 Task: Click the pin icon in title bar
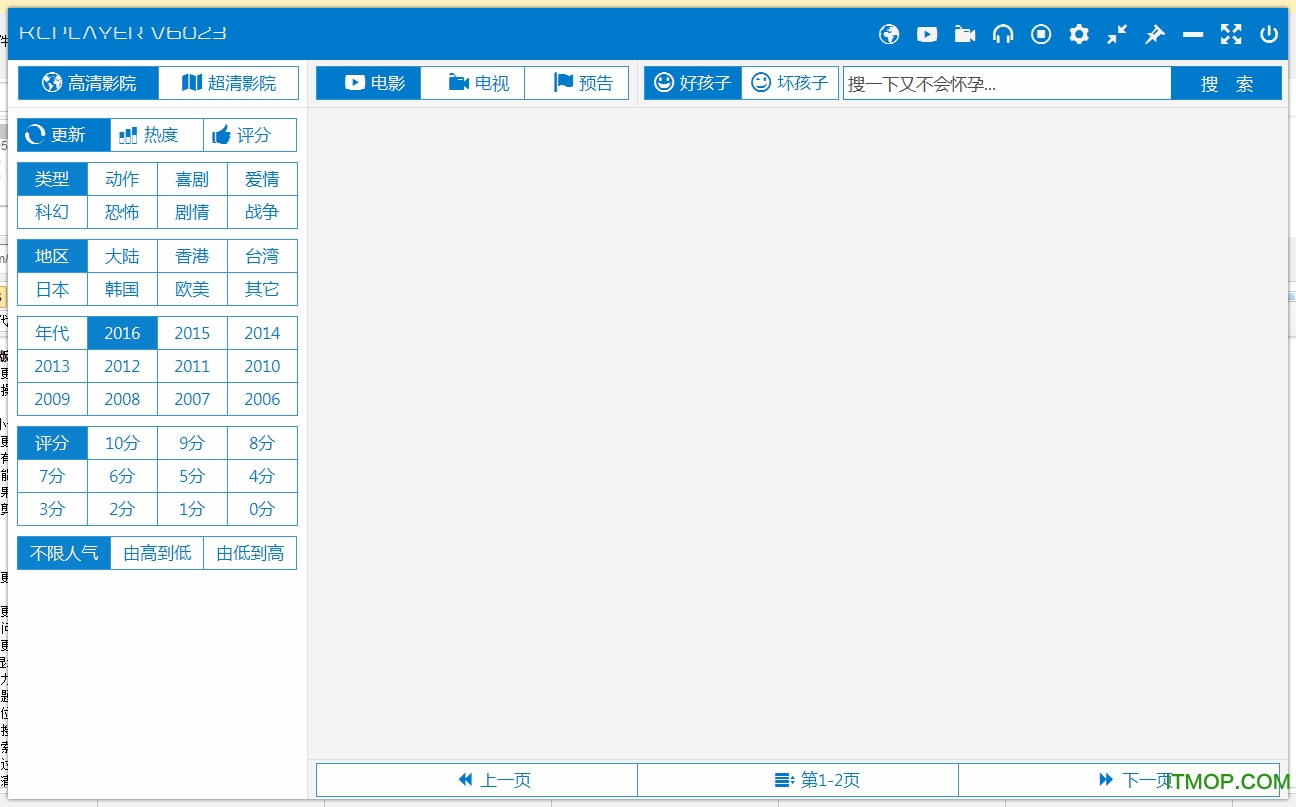point(1155,34)
